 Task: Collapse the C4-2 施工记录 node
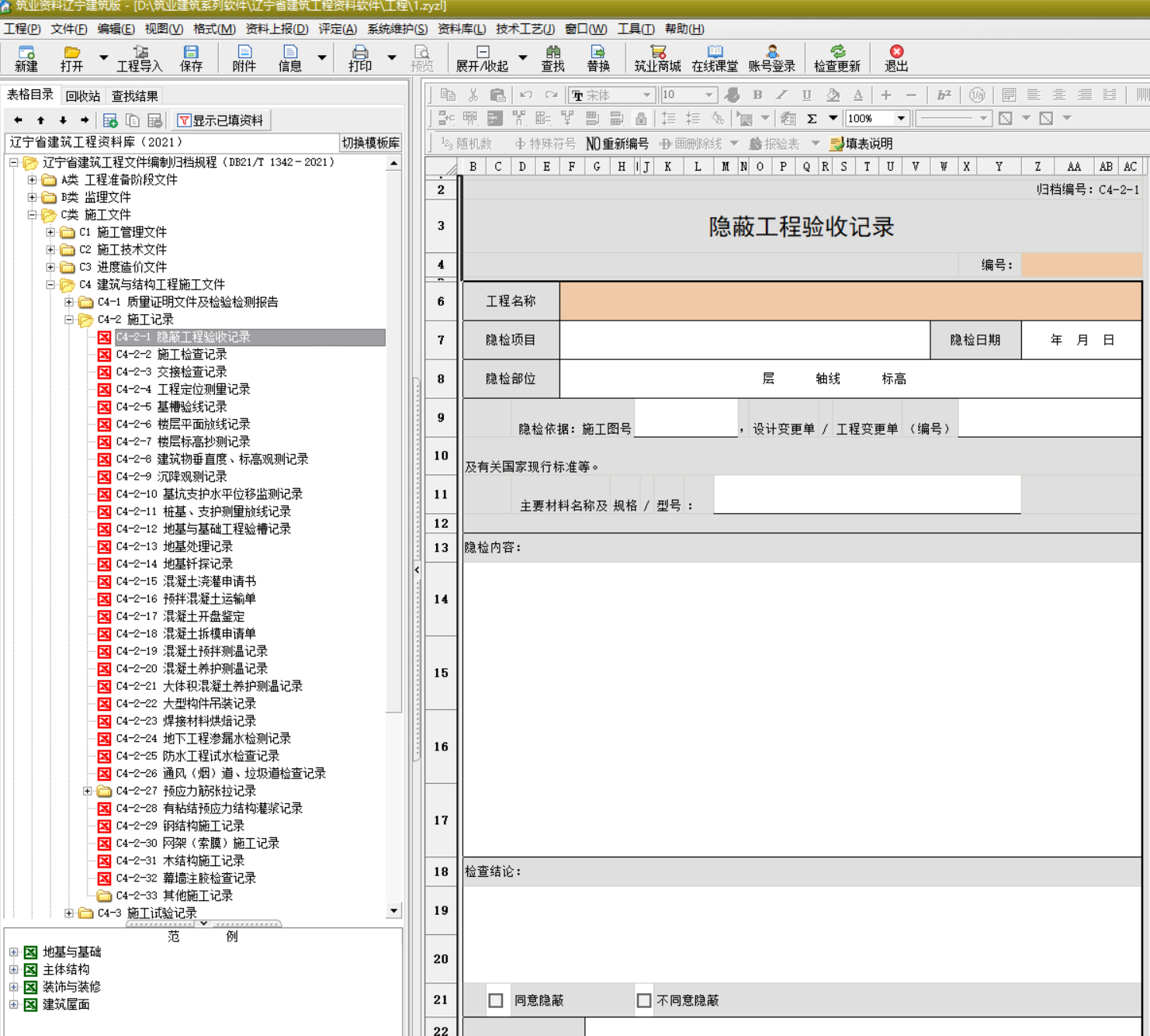(x=69, y=320)
